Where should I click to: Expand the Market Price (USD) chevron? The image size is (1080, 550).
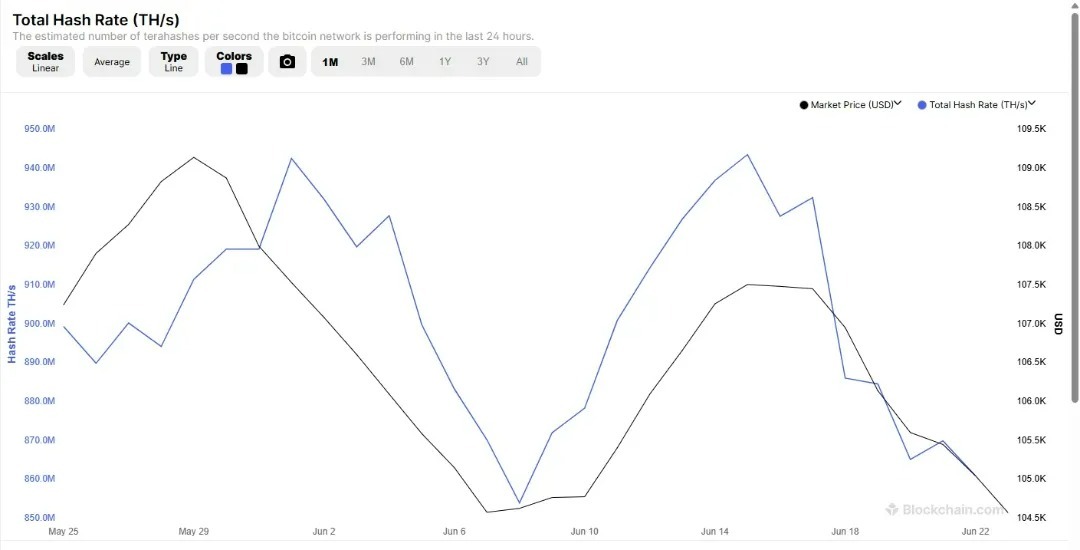tap(898, 104)
